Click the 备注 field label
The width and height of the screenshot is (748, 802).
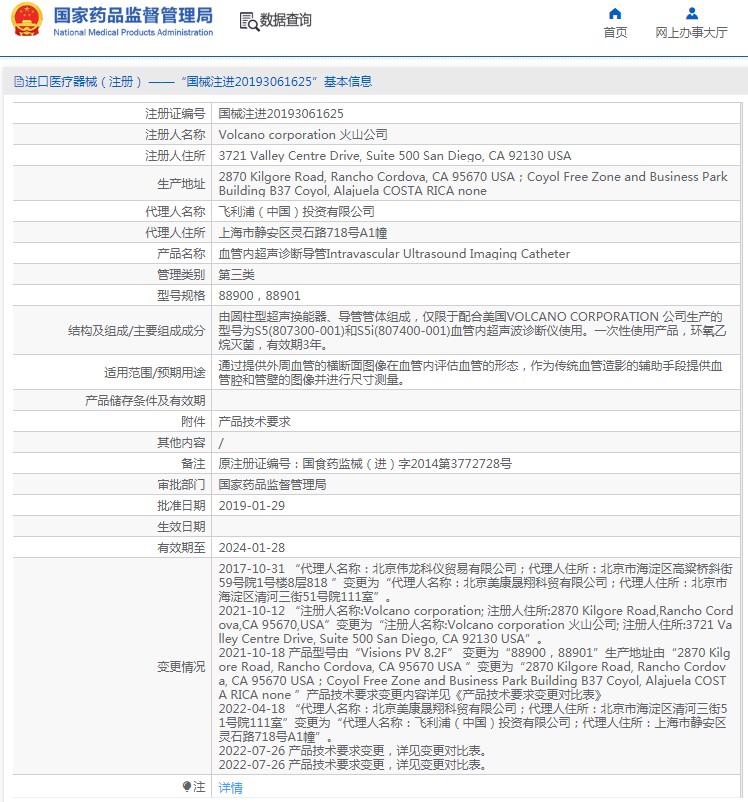tap(193, 464)
